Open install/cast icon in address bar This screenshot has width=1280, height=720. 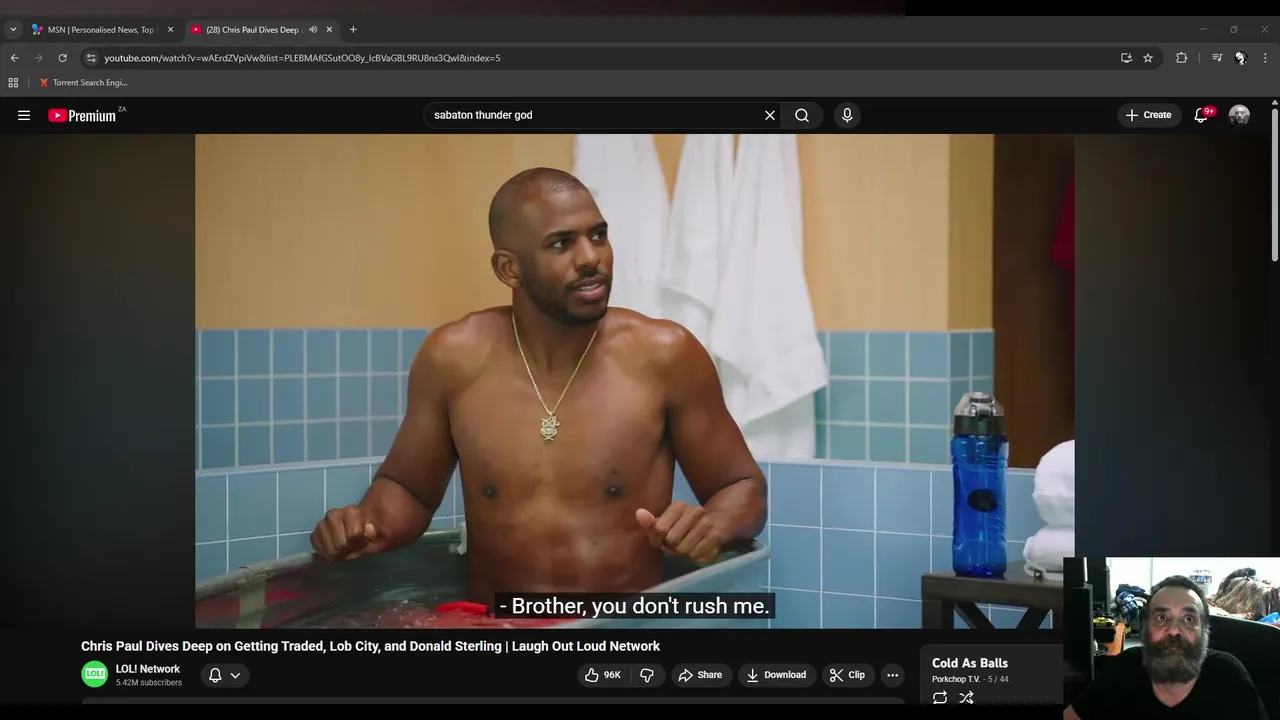click(1126, 58)
